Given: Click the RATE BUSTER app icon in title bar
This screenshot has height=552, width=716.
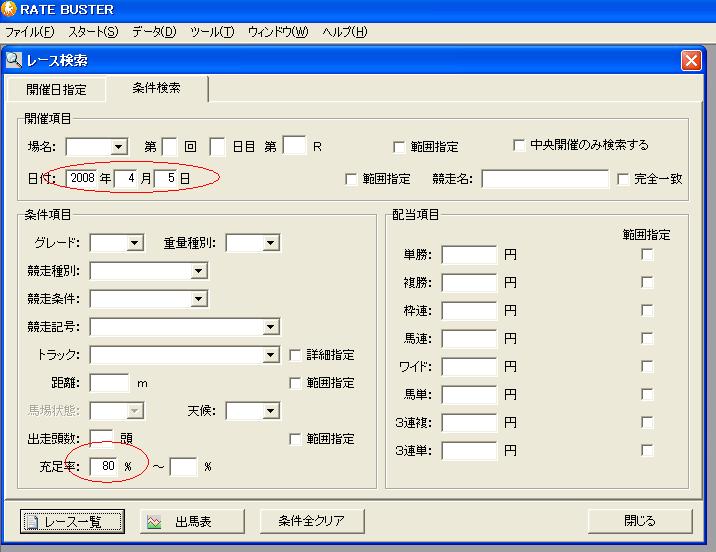Looking at the screenshot, I should pyautogui.click(x=8, y=9).
